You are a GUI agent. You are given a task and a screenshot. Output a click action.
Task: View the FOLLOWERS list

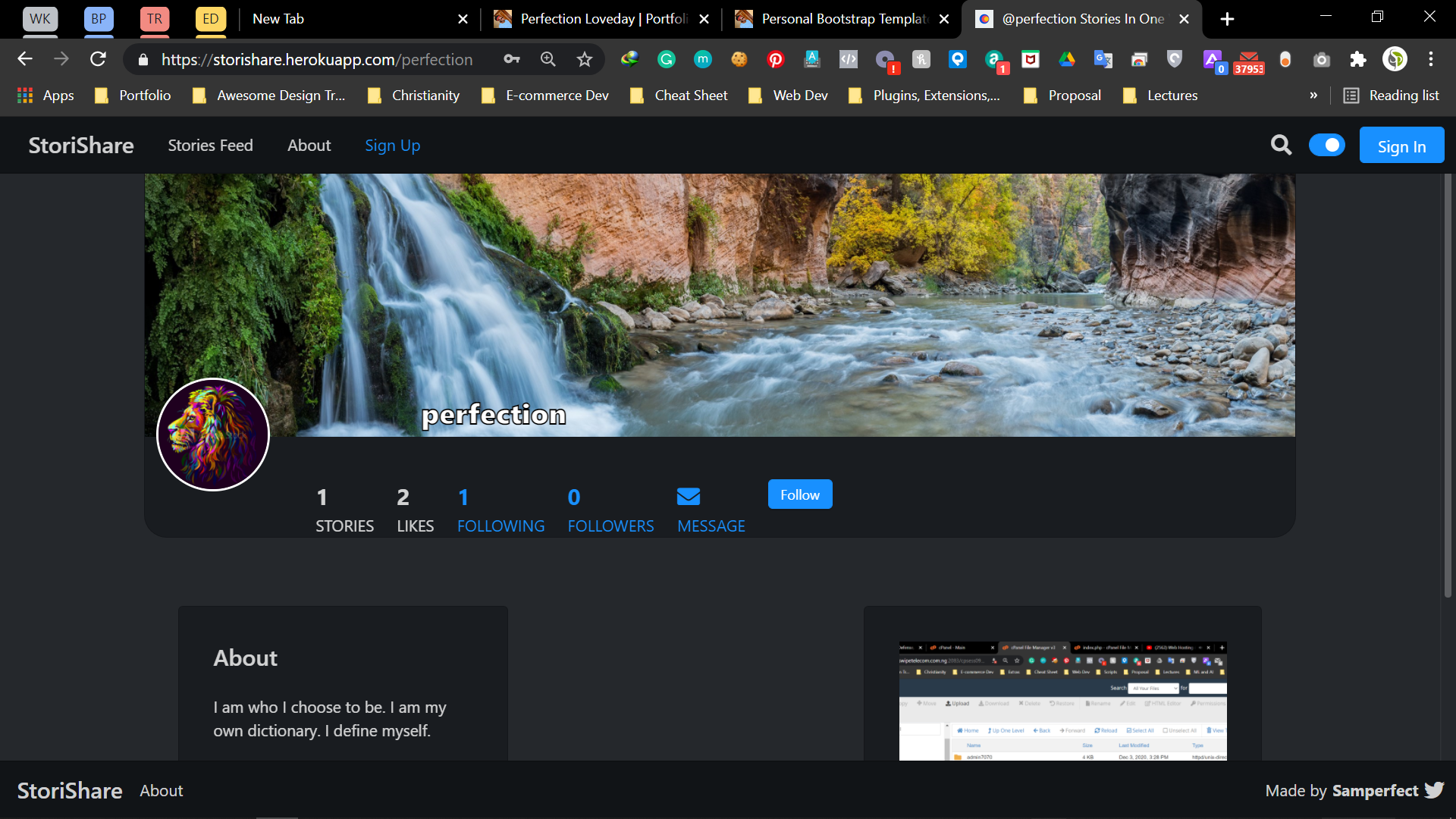pyautogui.click(x=610, y=510)
